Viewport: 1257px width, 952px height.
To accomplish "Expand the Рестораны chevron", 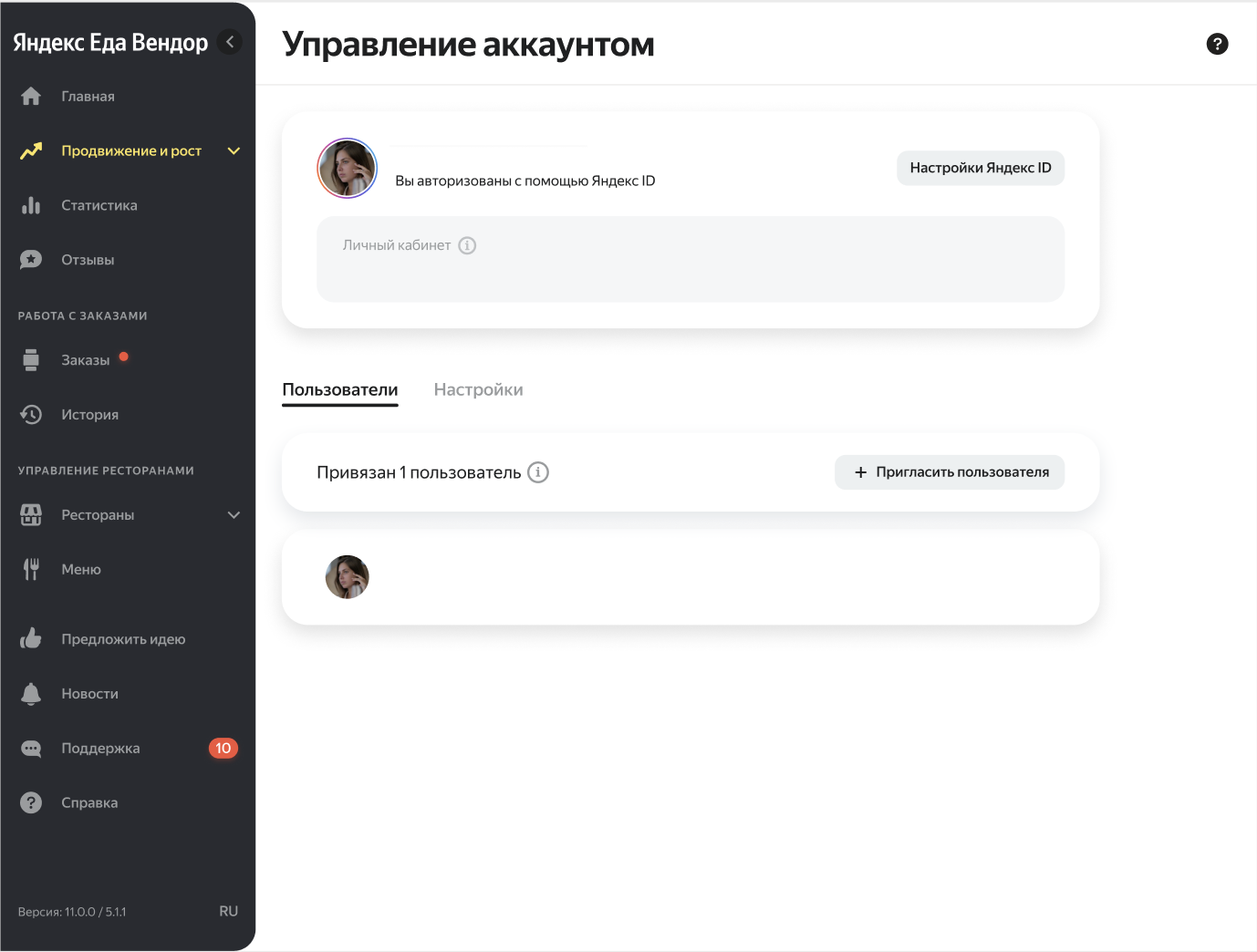I will tap(234, 515).
